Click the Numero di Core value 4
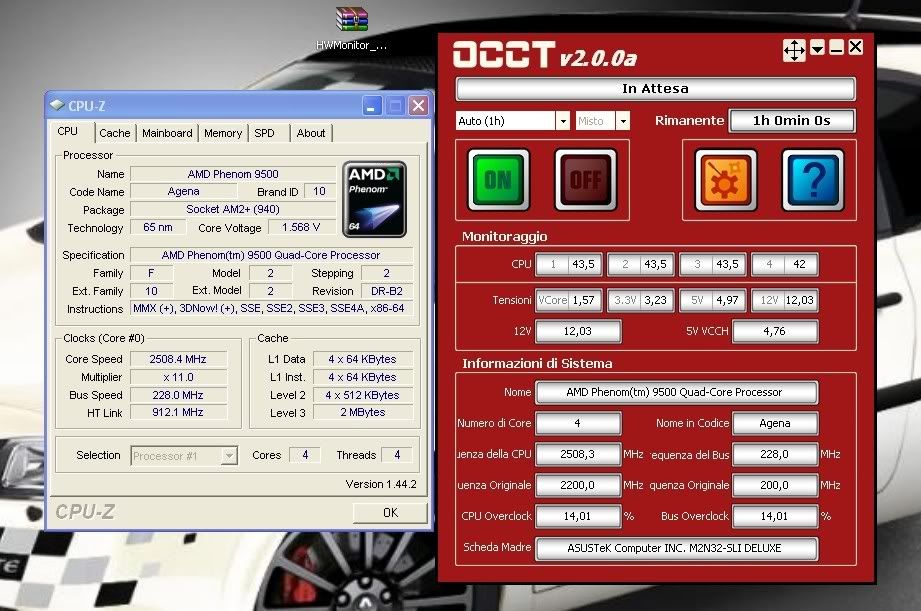 (578, 423)
